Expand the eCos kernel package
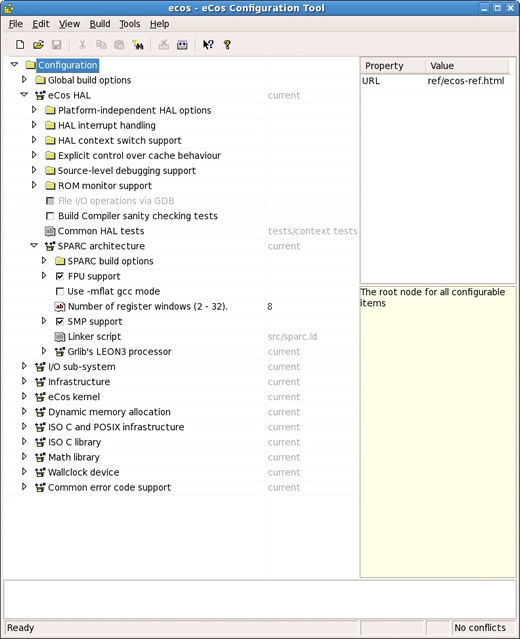Image resolution: width=520 pixels, height=639 pixels. (x=24, y=396)
